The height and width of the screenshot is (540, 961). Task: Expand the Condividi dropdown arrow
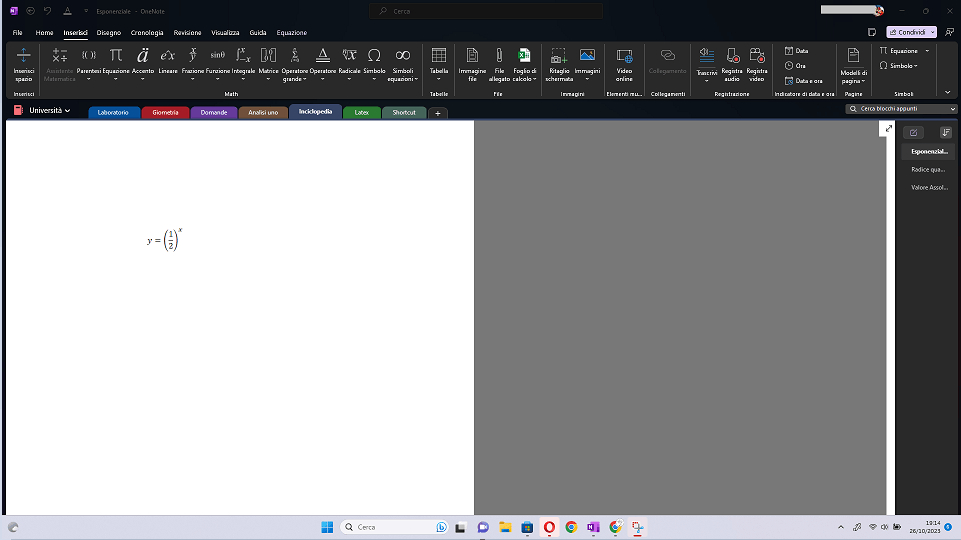point(932,32)
